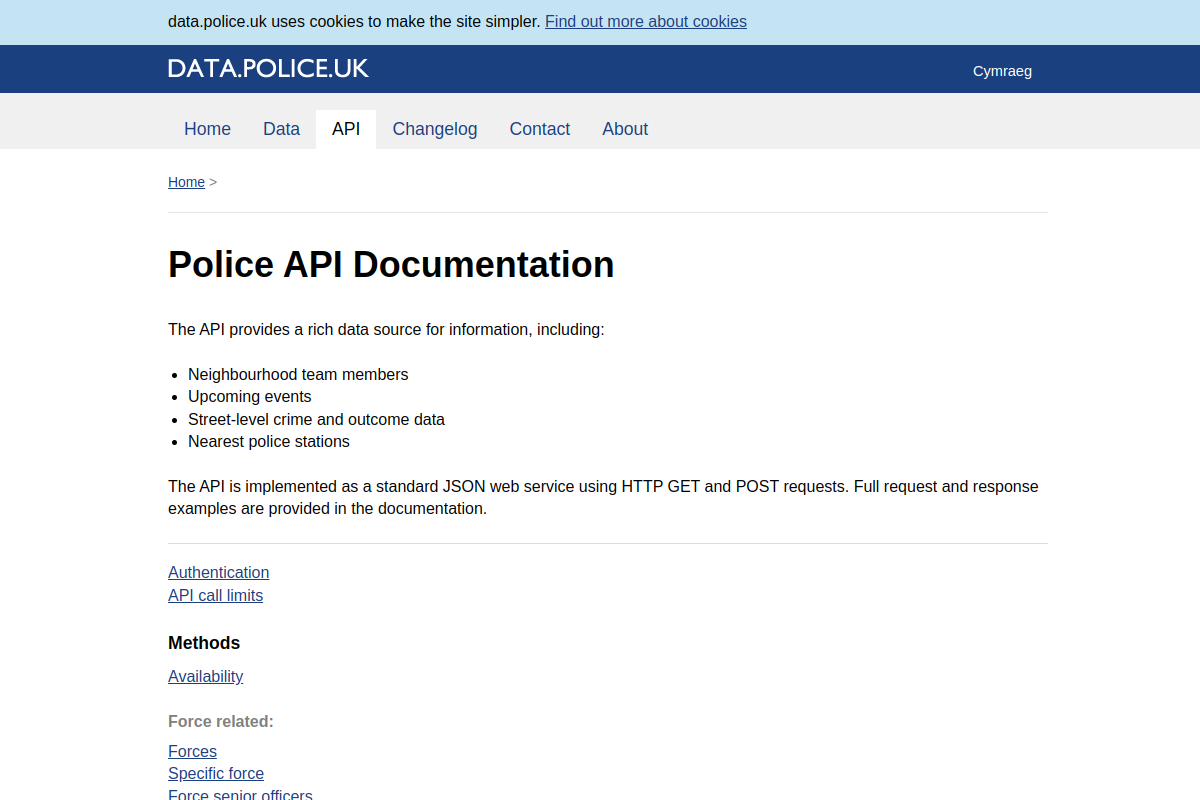
Task: Open the About navigation tab
Action: [x=625, y=129]
